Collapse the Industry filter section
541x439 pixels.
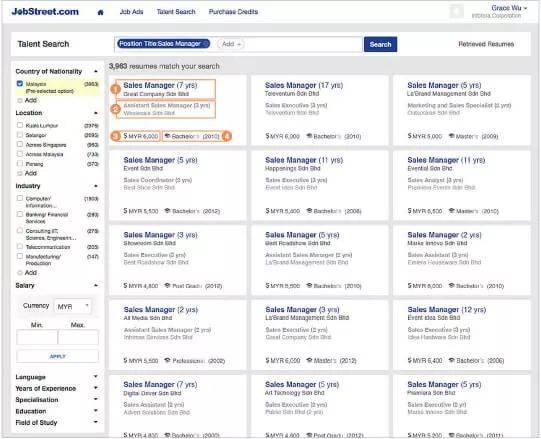point(96,186)
